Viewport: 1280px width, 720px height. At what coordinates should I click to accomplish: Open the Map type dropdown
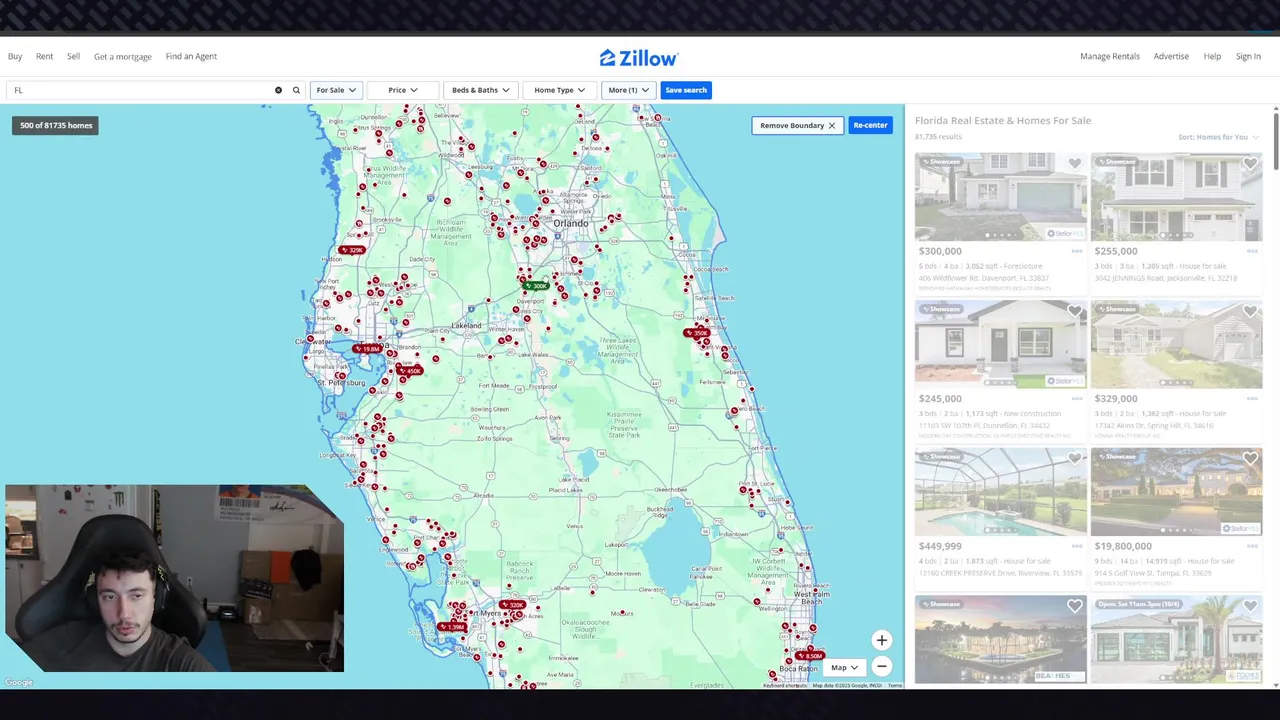845,667
